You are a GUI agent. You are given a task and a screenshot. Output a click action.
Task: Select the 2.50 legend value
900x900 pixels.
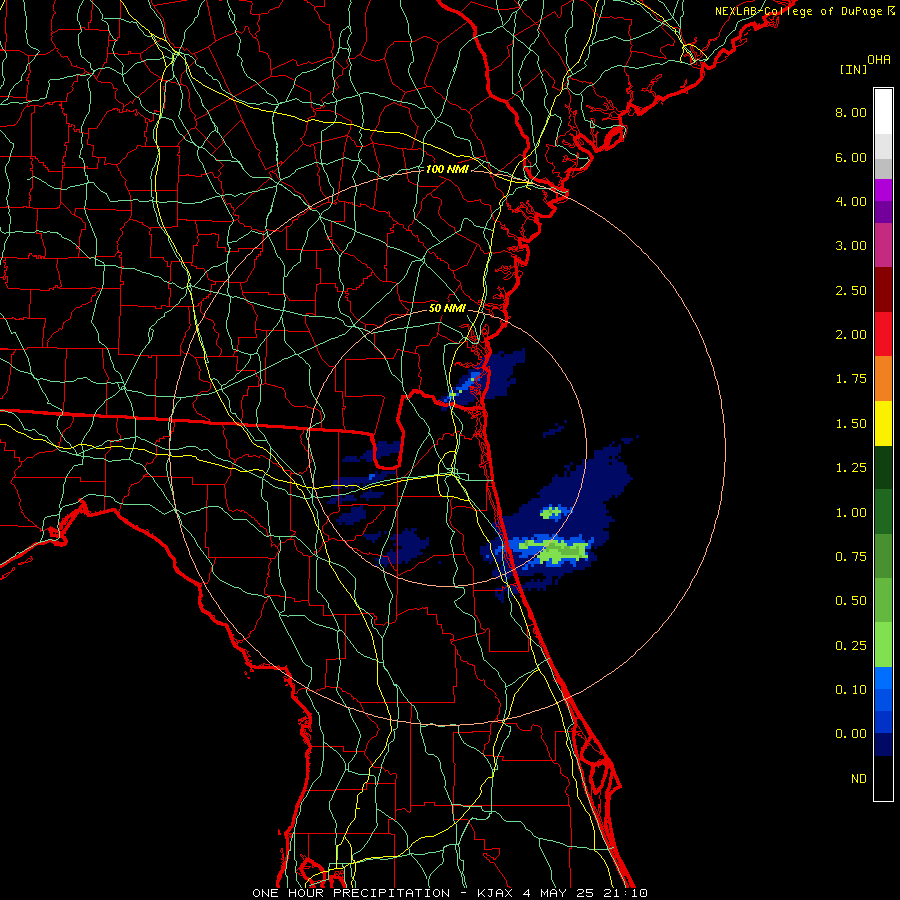851,290
